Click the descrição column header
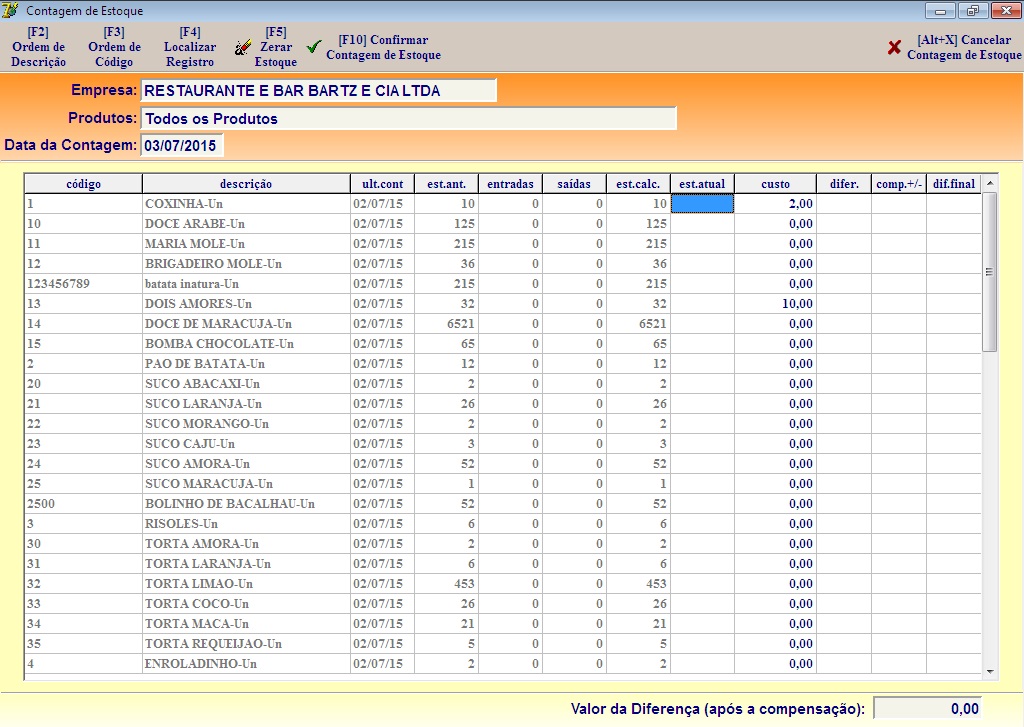The image size is (1024, 727). 246,184
